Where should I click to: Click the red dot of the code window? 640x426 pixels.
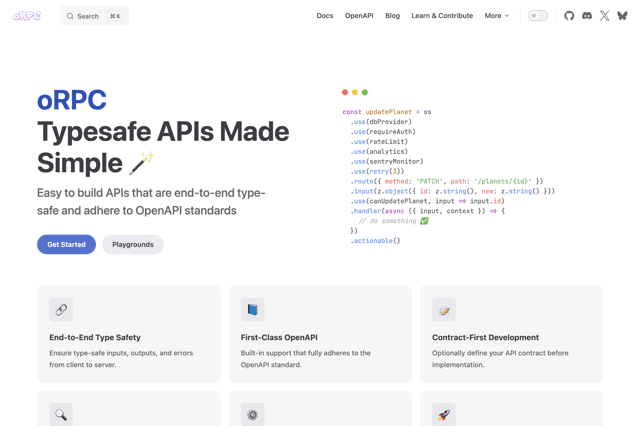(345, 92)
